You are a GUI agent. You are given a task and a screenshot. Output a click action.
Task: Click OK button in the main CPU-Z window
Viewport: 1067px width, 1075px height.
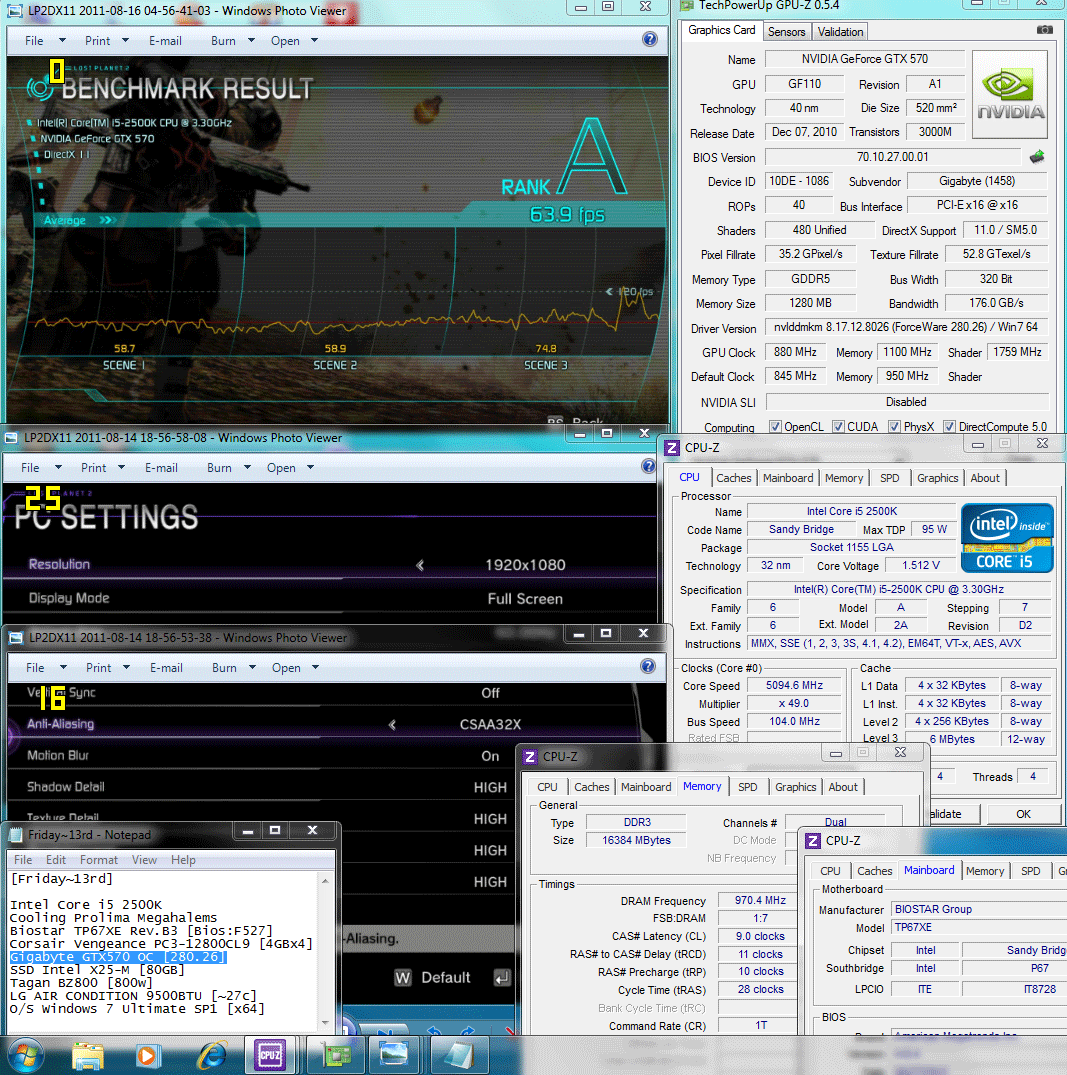1022,814
